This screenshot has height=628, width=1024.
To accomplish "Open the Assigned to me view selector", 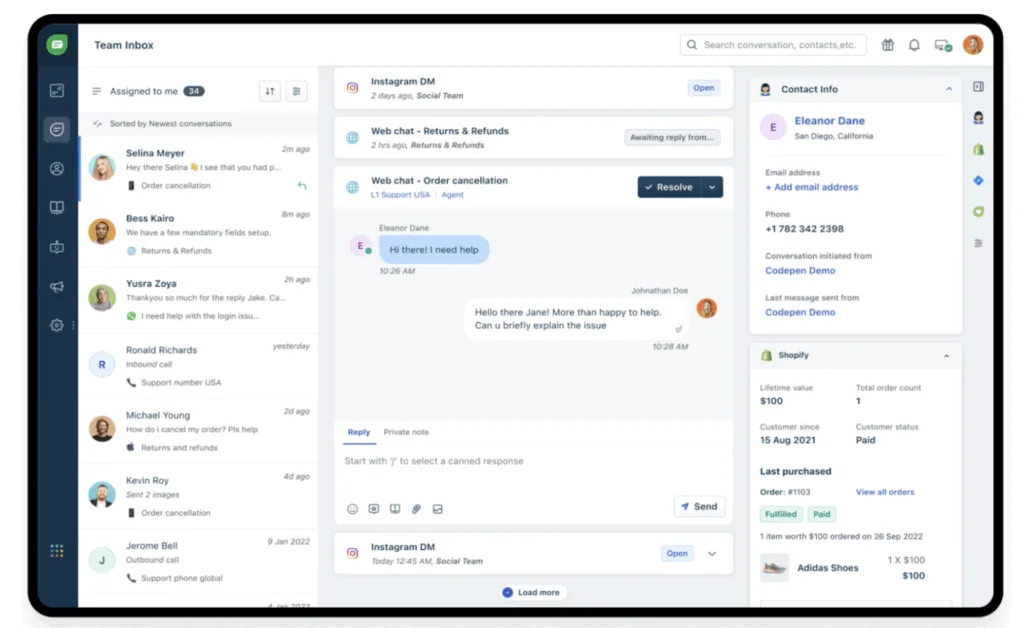I will point(148,91).
